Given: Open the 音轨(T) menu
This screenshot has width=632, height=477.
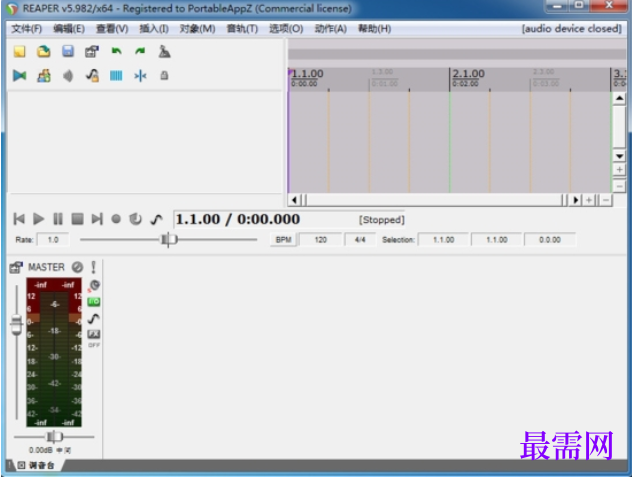Looking at the screenshot, I should pos(242,29).
